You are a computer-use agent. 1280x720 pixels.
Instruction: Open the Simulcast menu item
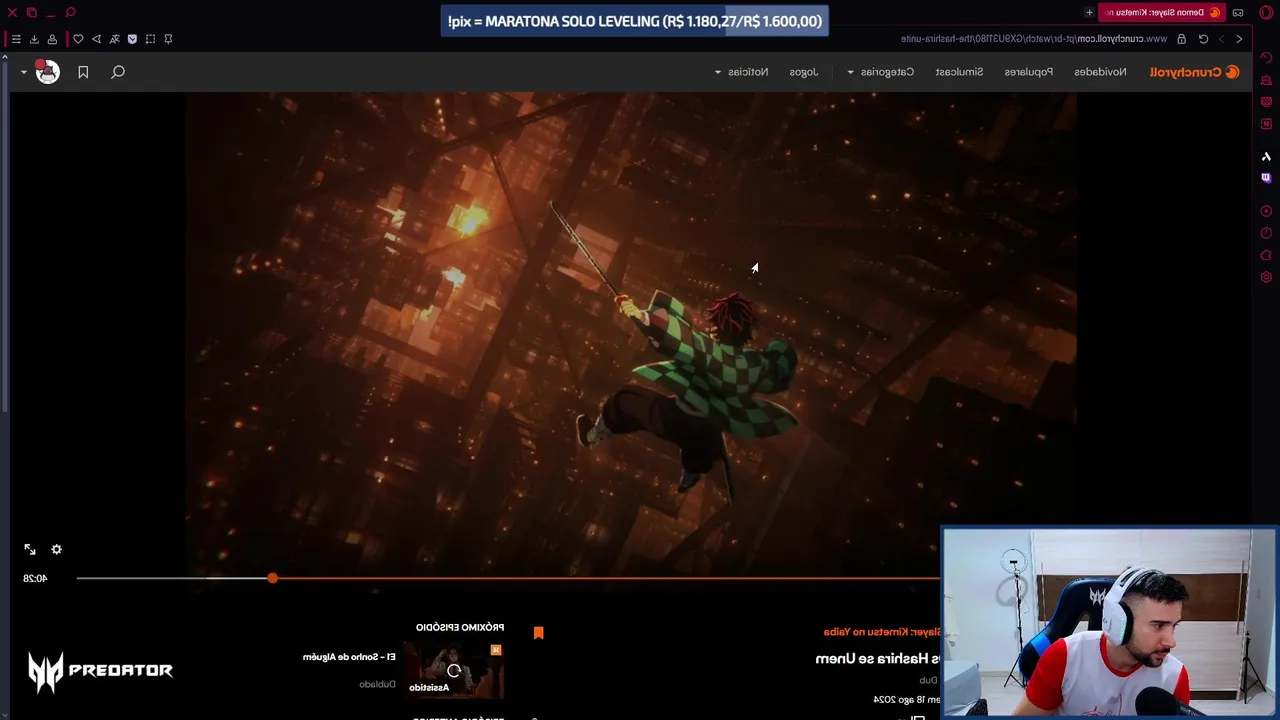coord(959,72)
